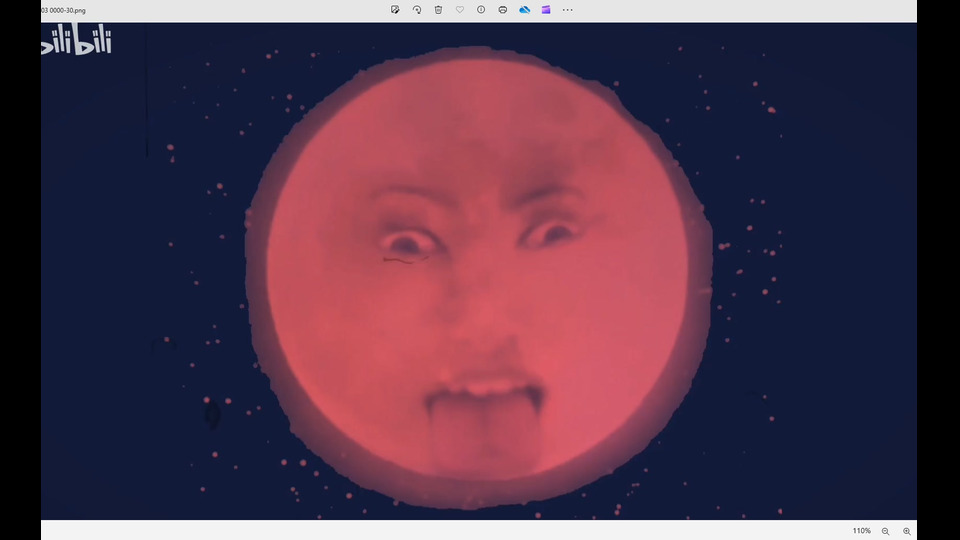Show file info panel
The height and width of the screenshot is (540, 960).
click(481, 10)
